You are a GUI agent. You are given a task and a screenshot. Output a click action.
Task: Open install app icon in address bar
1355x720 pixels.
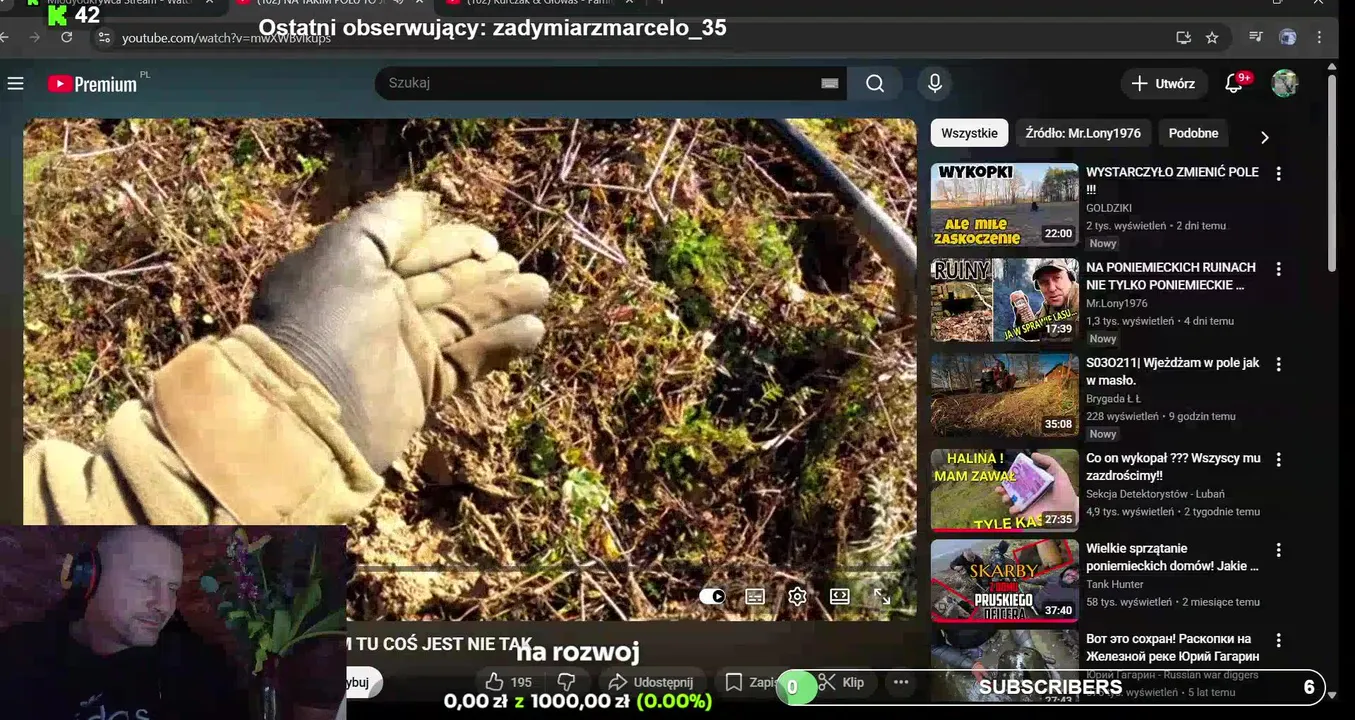pos(1183,37)
